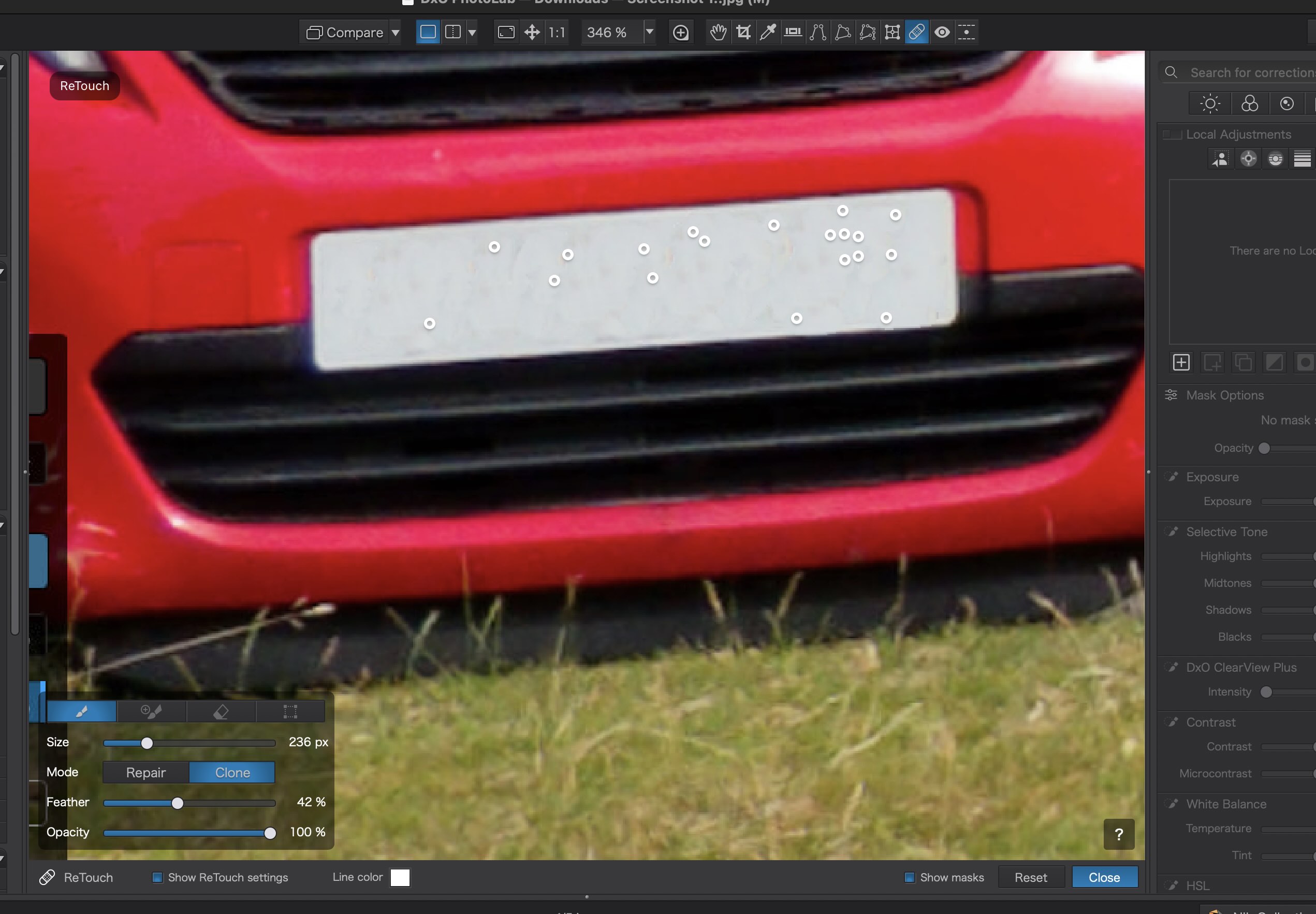Viewport: 1316px width, 914px height.
Task: Adjust the ReTouch Opacity slider handle
Action: click(270, 833)
